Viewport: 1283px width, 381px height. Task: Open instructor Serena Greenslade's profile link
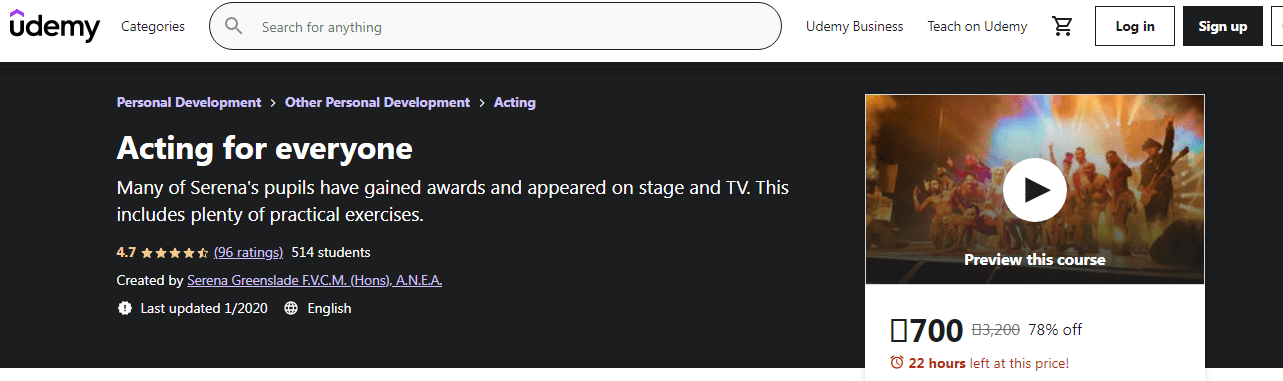click(x=314, y=280)
